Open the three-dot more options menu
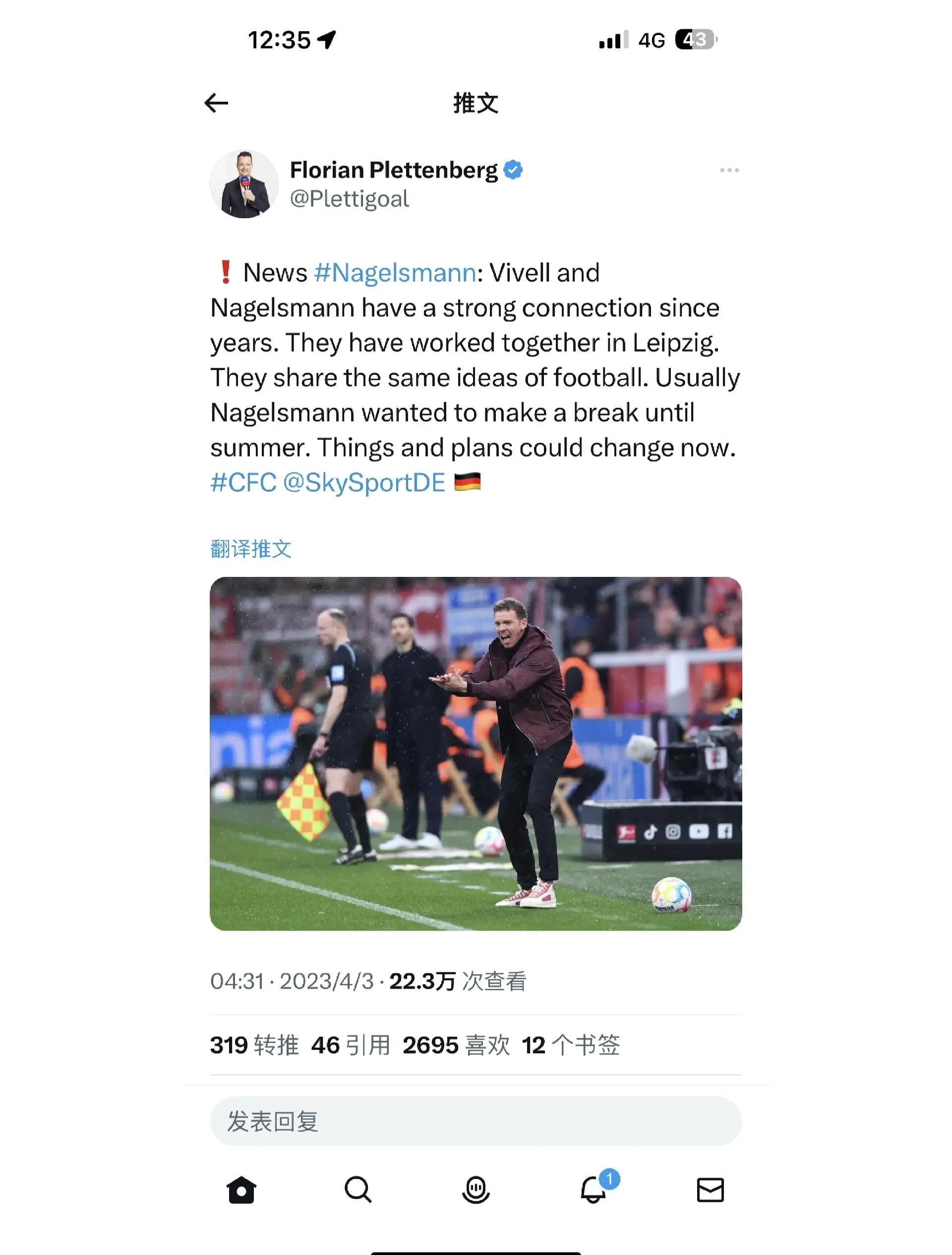Viewport: 952px width, 1255px height. [x=729, y=170]
